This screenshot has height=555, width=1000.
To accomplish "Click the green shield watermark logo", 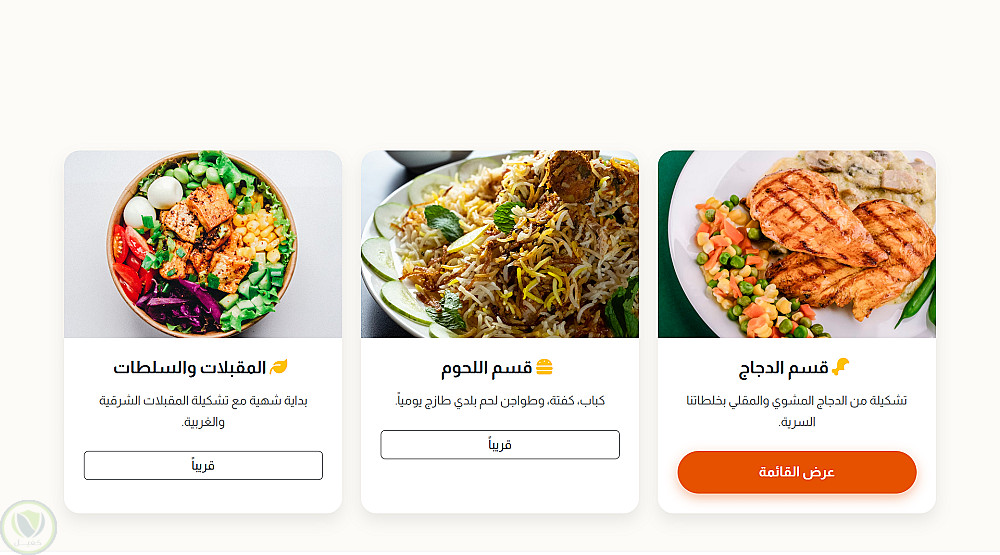I will 29,527.
